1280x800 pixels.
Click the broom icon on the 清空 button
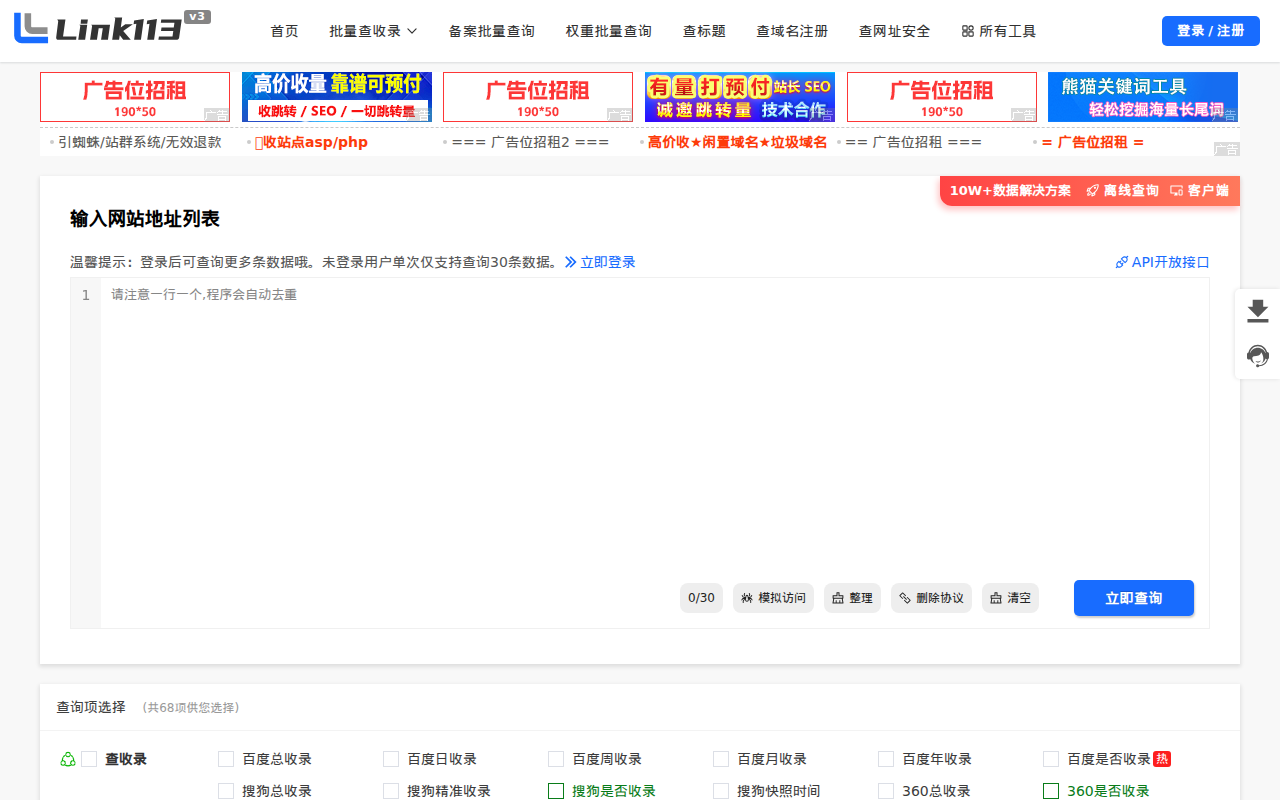pos(996,597)
